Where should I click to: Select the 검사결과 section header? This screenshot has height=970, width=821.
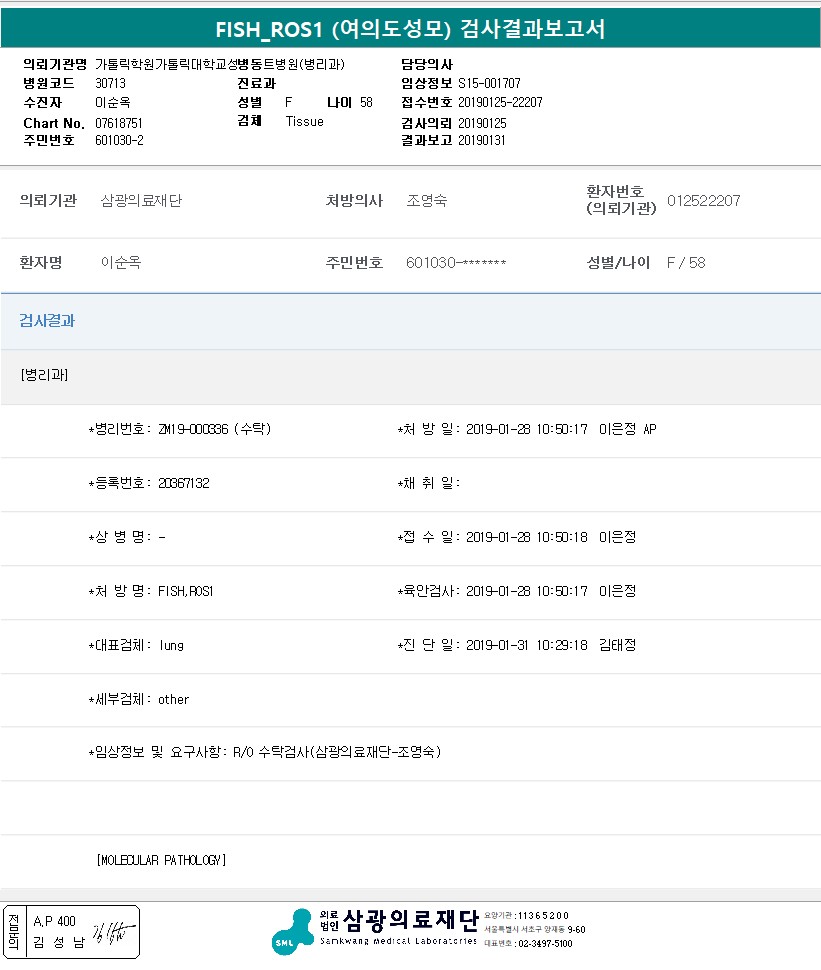click(47, 321)
